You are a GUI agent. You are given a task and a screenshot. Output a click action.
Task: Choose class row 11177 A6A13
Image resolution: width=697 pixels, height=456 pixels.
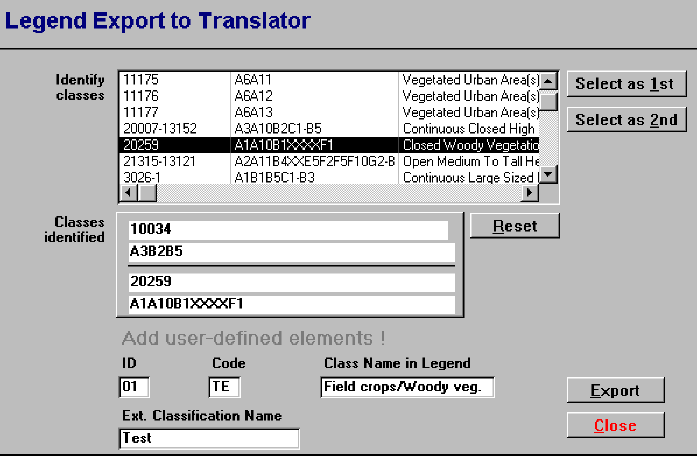pyautogui.click(x=328, y=112)
